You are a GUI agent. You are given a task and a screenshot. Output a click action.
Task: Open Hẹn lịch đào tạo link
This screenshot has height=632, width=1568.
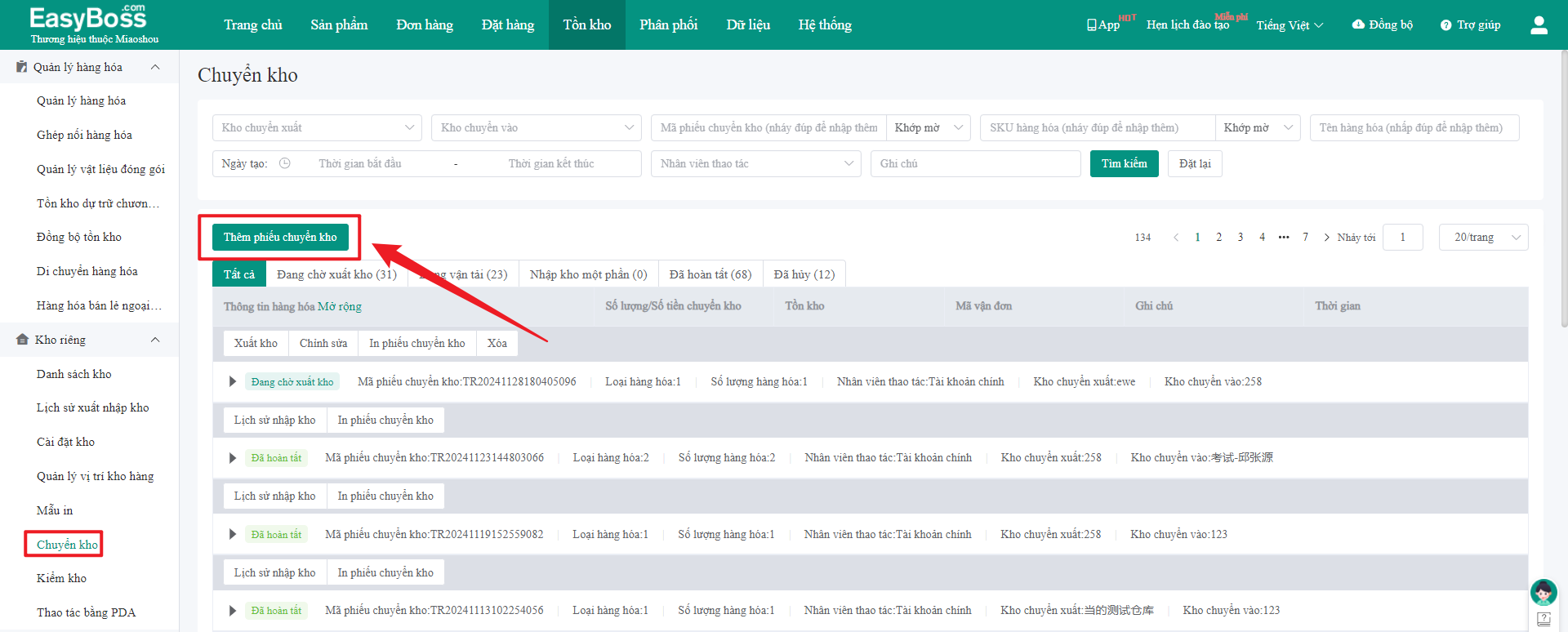click(1187, 25)
